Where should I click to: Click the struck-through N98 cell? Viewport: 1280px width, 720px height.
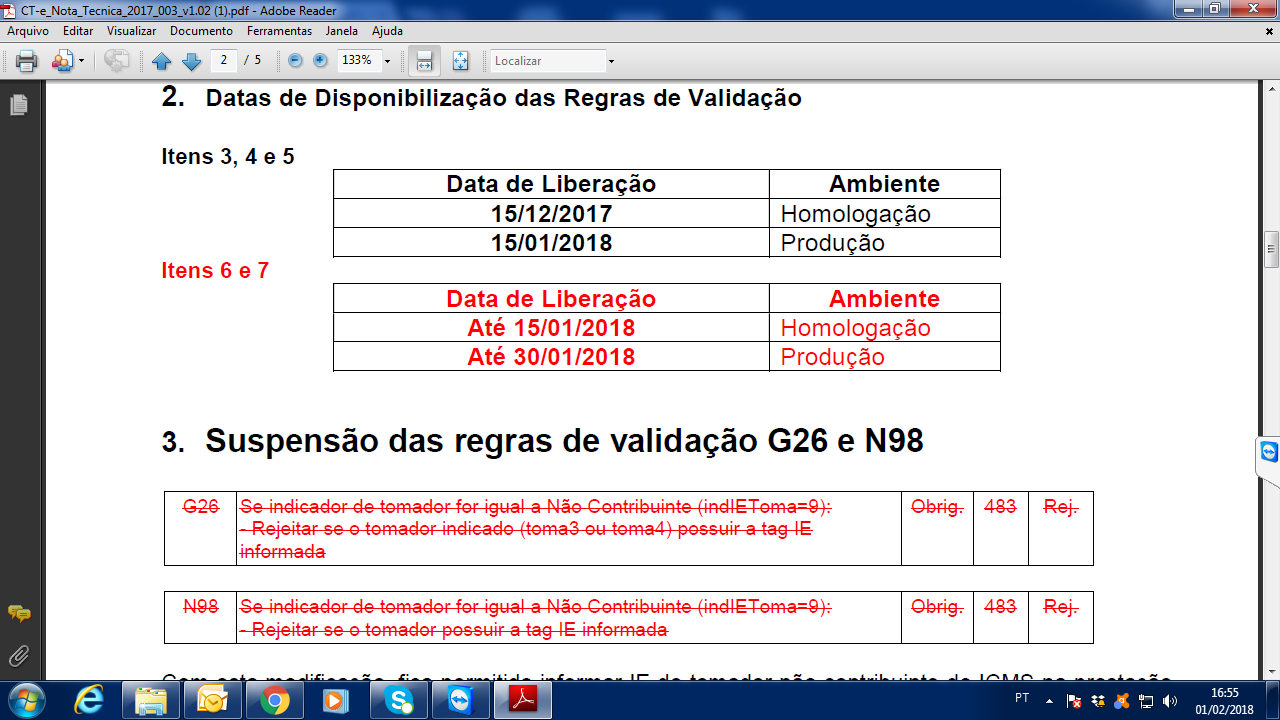pyautogui.click(x=200, y=617)
